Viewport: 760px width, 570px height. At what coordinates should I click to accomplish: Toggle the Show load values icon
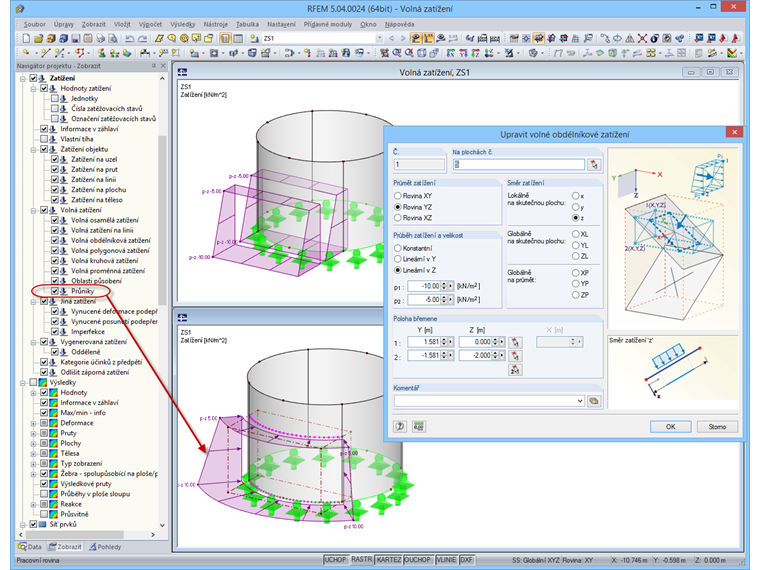(428, 38)
